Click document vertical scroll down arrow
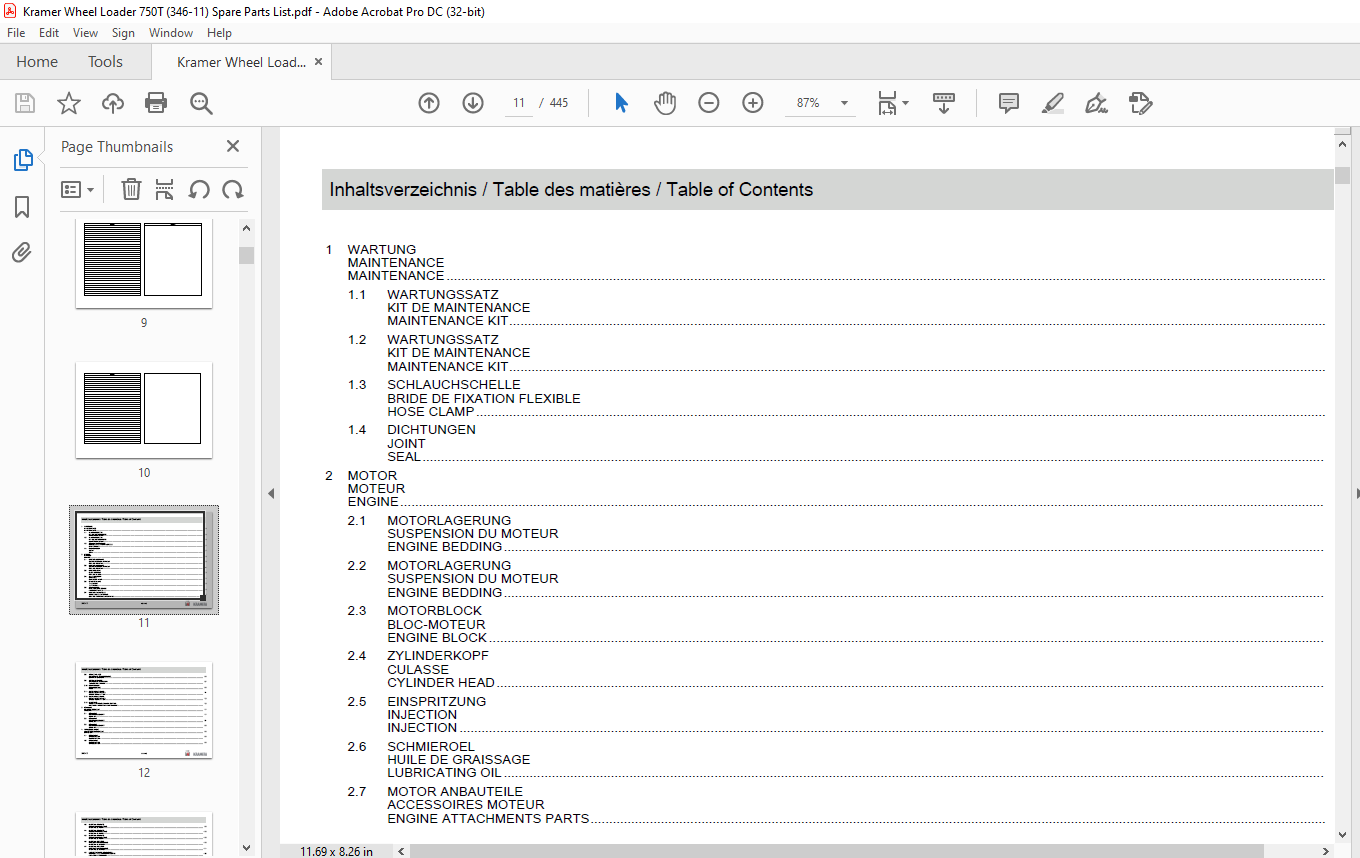Viewport: 1360px width, 858px height. [1342, 834]
